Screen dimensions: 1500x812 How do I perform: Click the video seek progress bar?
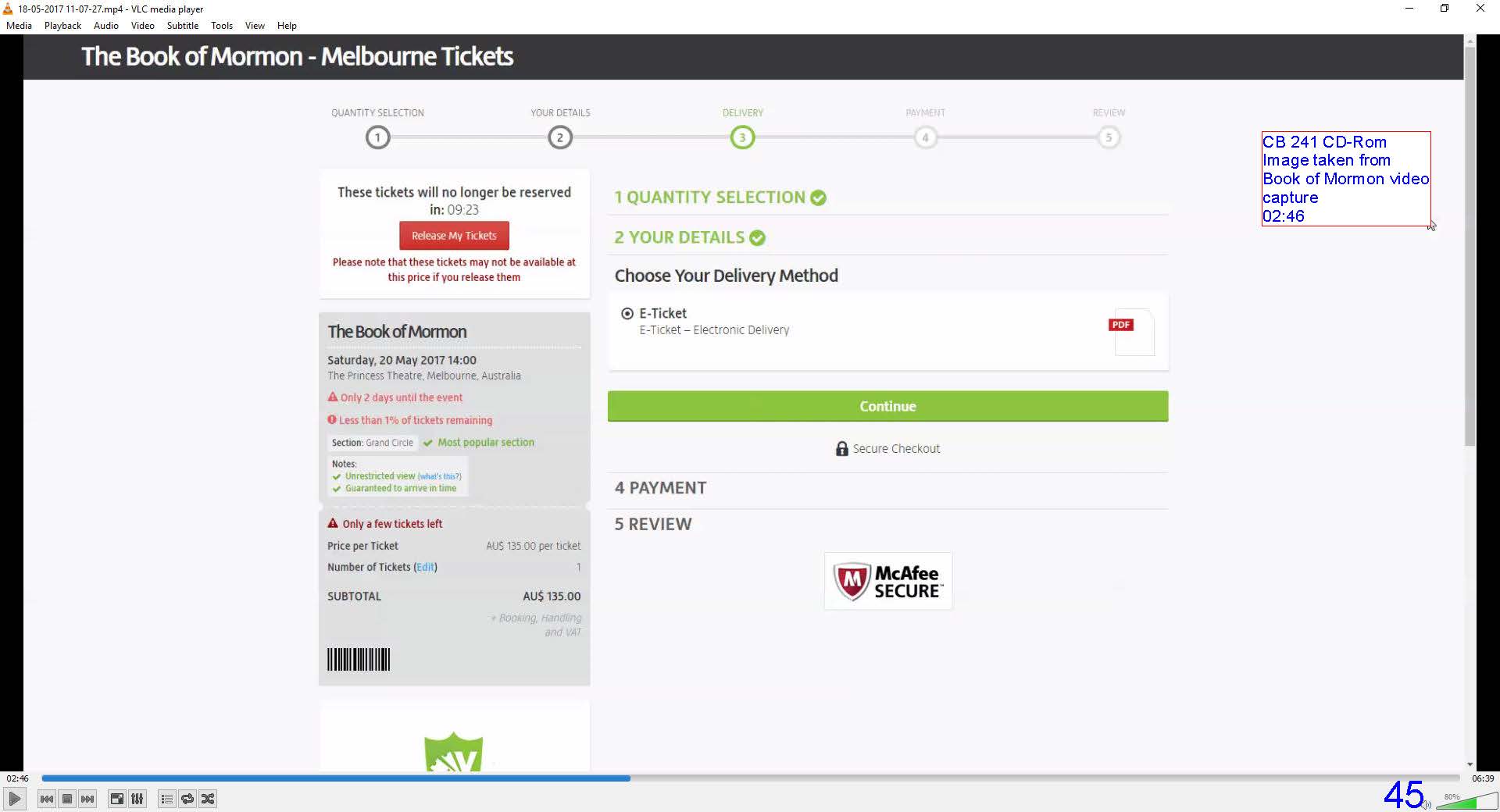751,778
